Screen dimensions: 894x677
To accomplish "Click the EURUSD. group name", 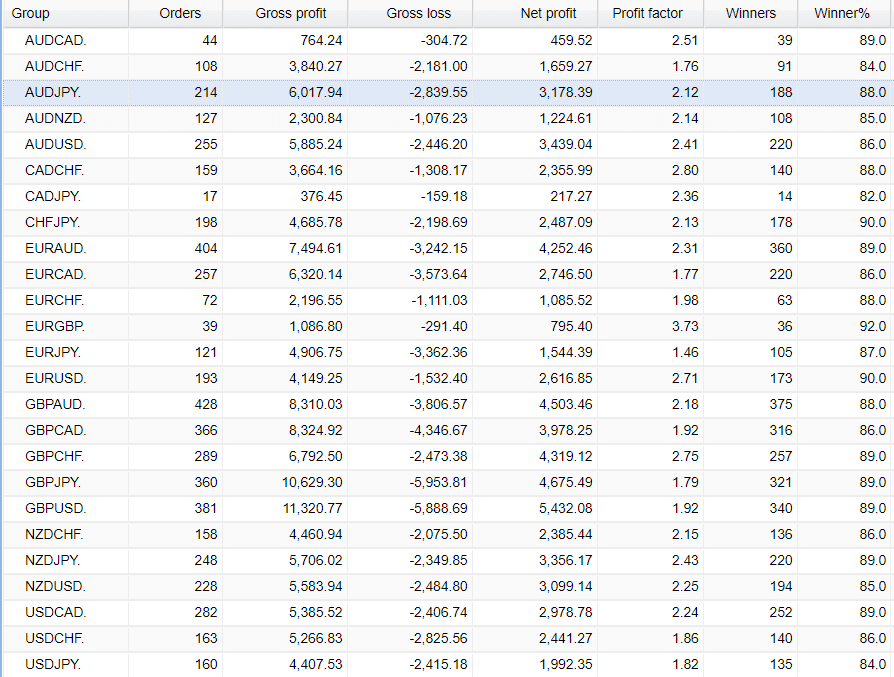I will (55, 378).
